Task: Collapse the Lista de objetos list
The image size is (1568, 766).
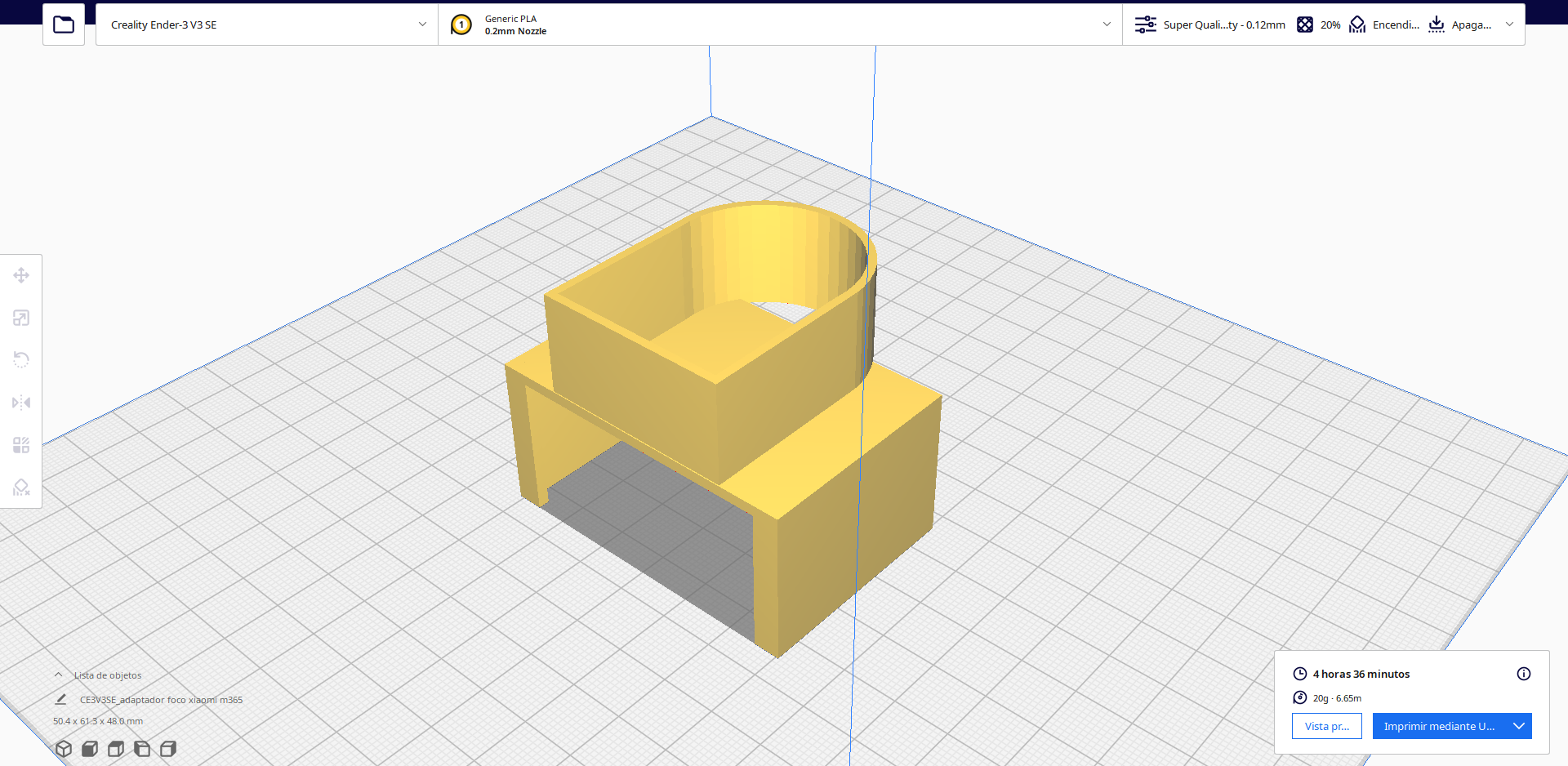Action: pos(58,675)
